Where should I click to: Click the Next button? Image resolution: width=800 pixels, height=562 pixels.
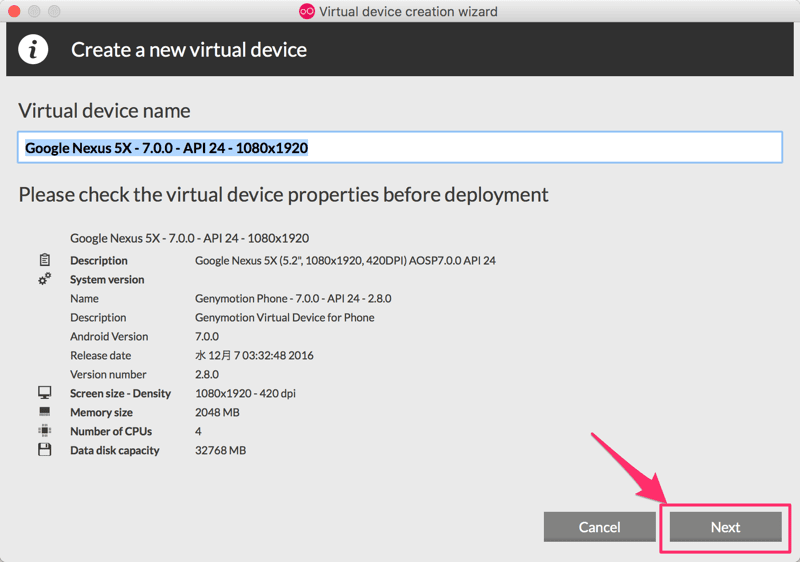click(x=726, y=527)
